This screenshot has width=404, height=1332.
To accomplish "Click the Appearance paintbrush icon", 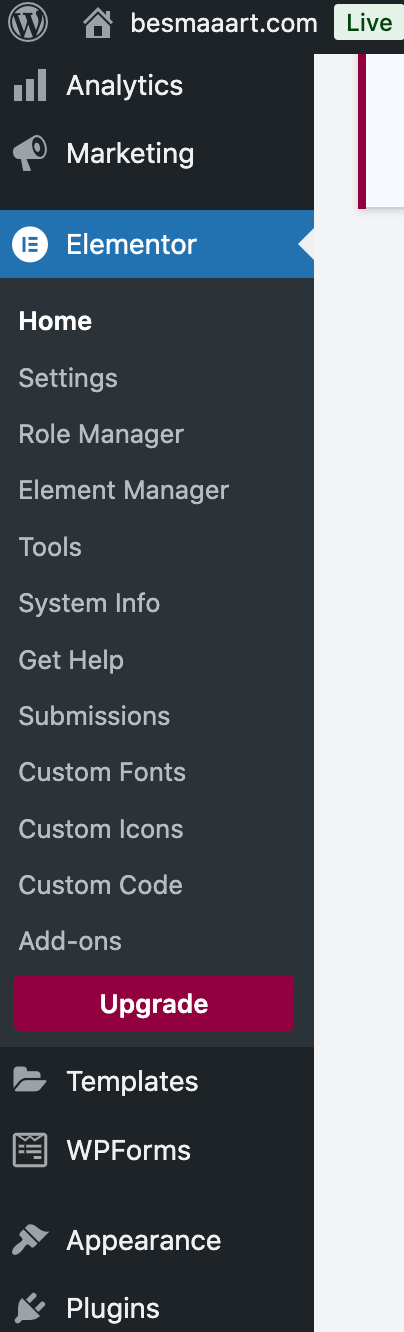I will (30, 1240).
